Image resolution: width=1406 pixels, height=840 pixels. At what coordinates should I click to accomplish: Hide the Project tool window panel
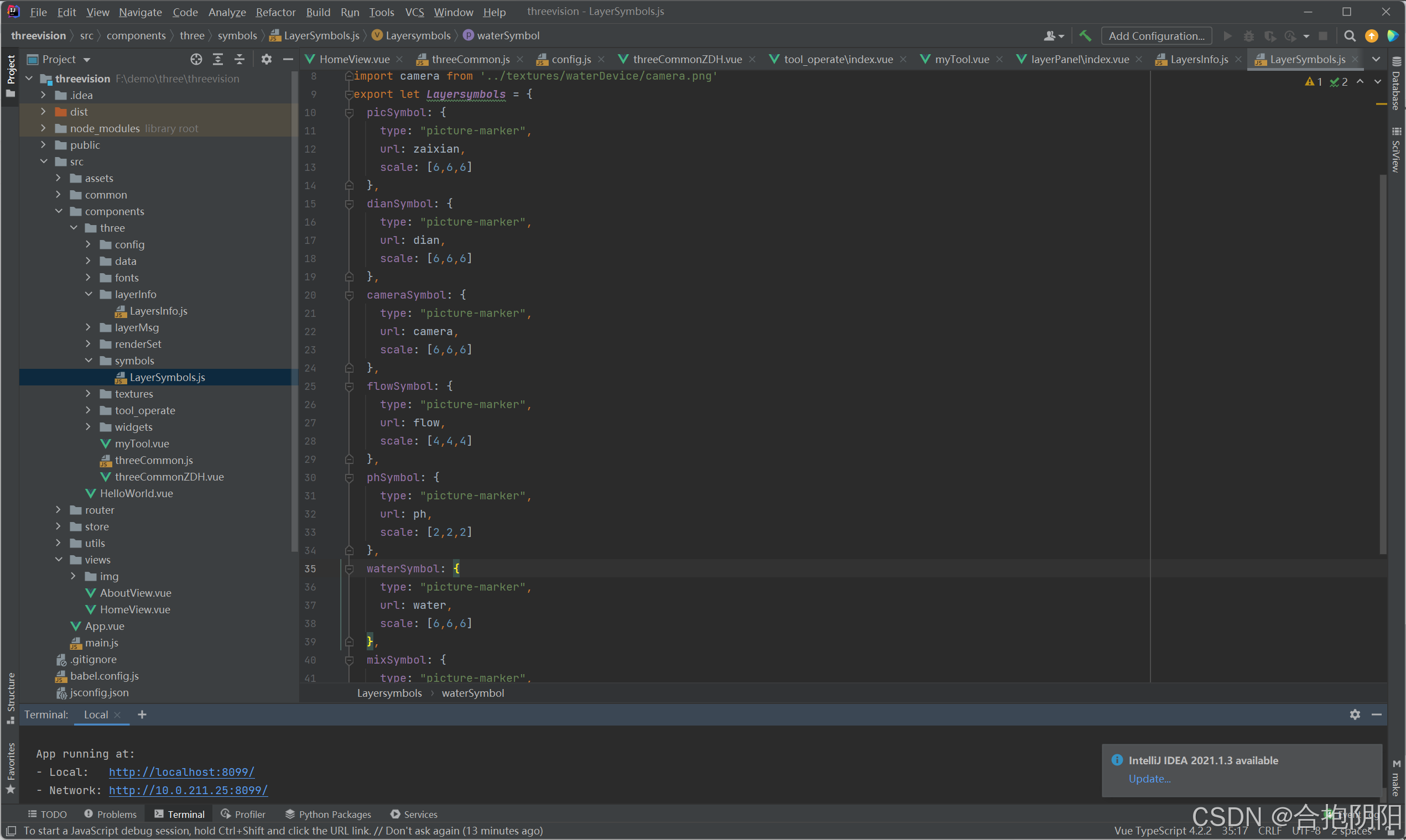tap(288, 59)
